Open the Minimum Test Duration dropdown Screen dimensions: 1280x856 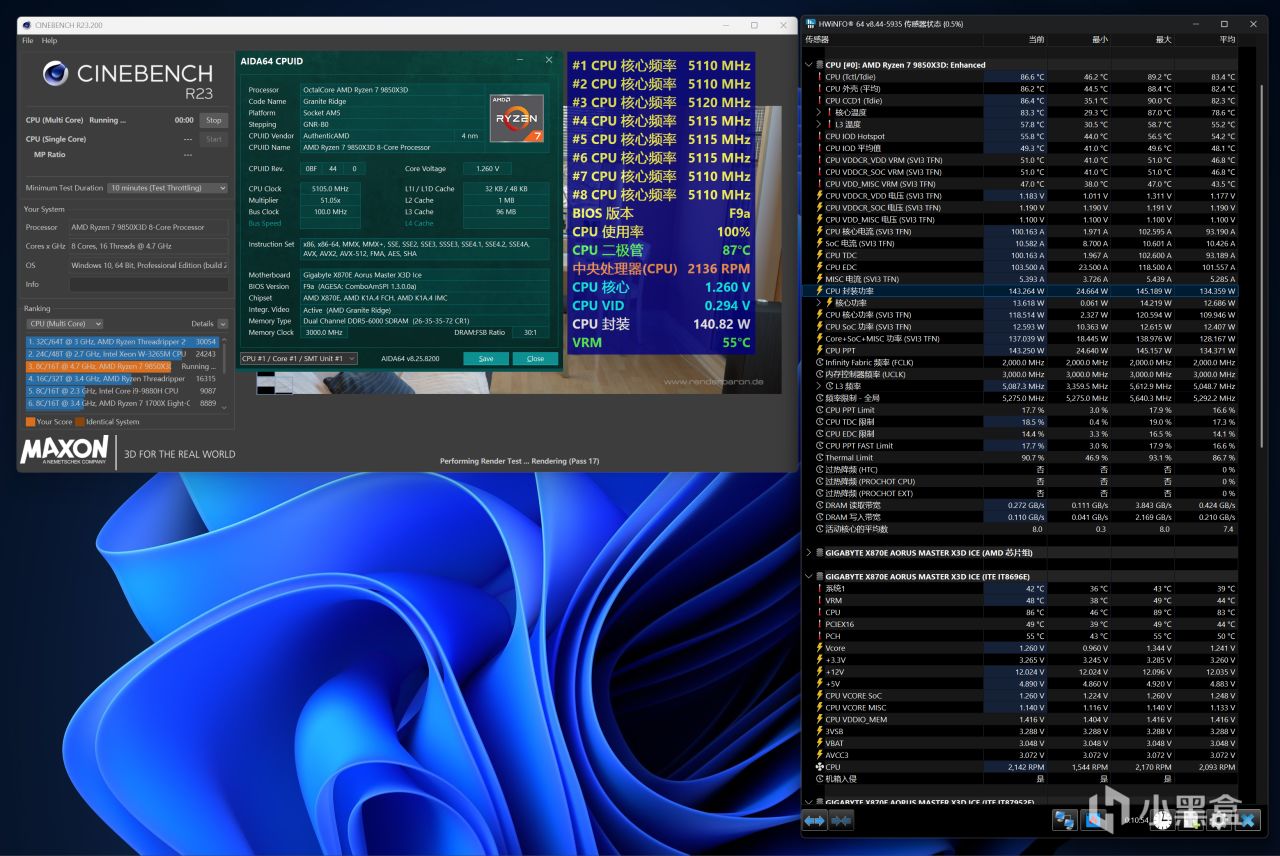click(x=167, y=188)
